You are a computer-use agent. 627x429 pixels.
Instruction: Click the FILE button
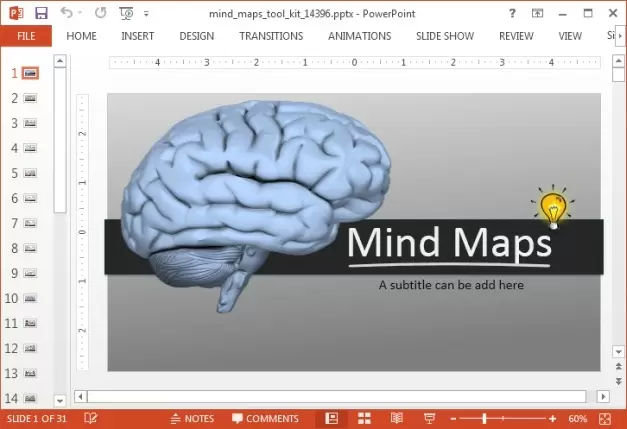(26, 36)
